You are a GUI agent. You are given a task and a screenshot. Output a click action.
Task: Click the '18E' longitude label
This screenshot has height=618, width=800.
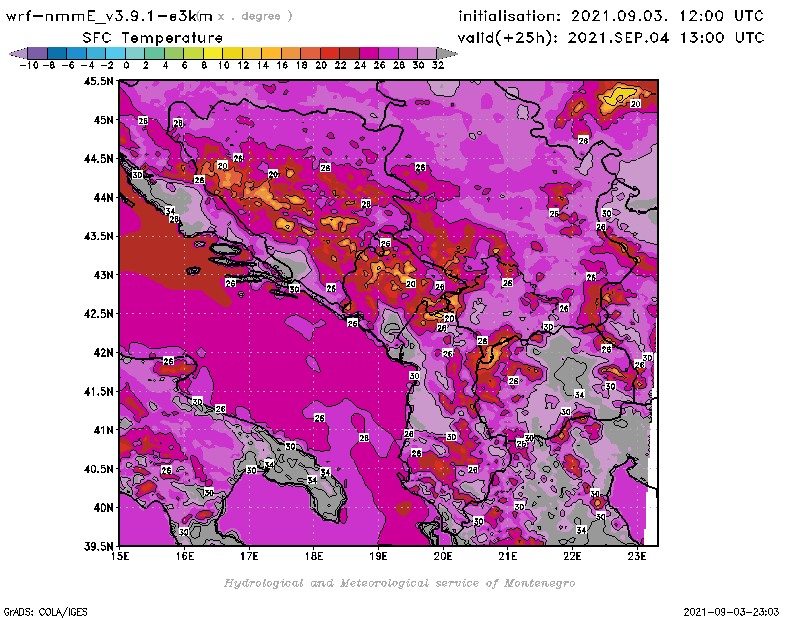pyautogui.click(x=314, y=556)
